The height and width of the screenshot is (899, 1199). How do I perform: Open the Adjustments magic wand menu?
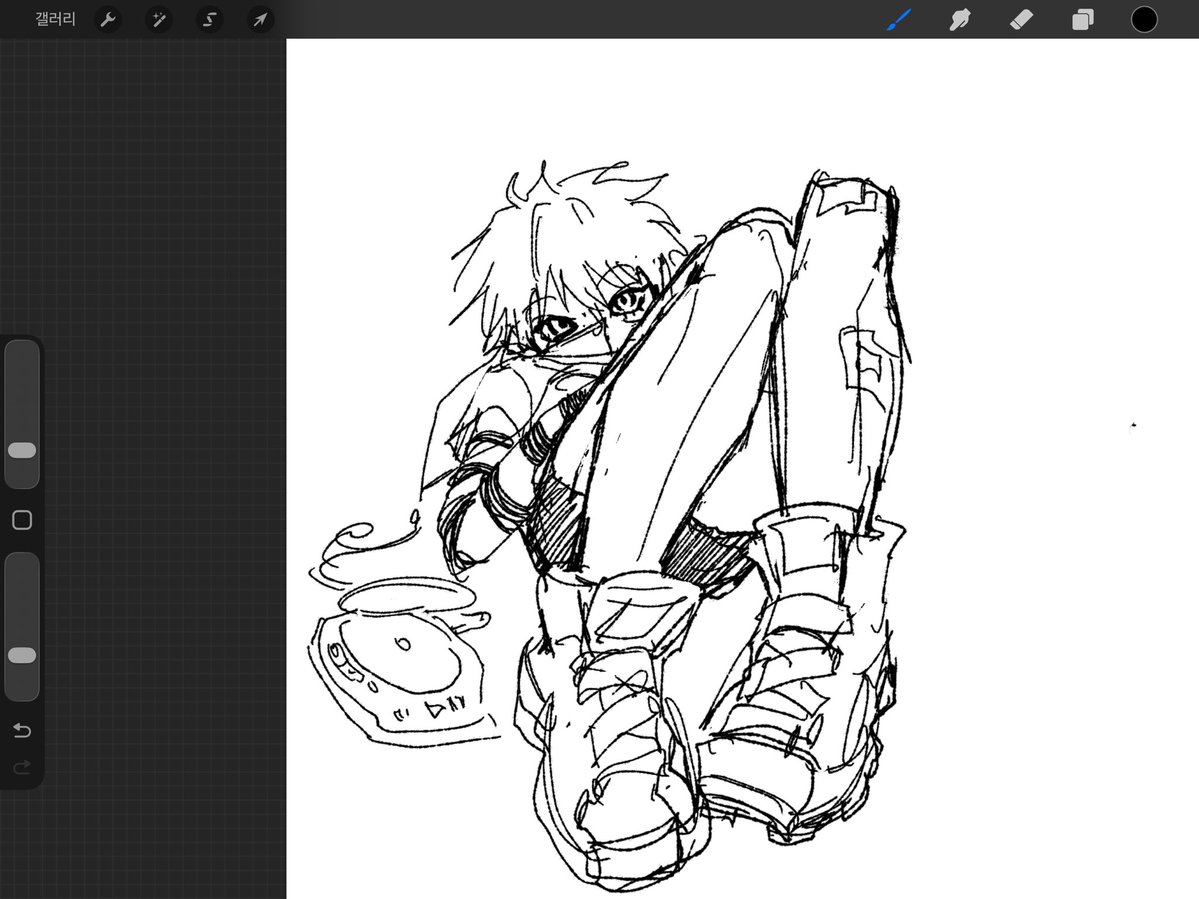pyautogui.click(x=159, y=20)
